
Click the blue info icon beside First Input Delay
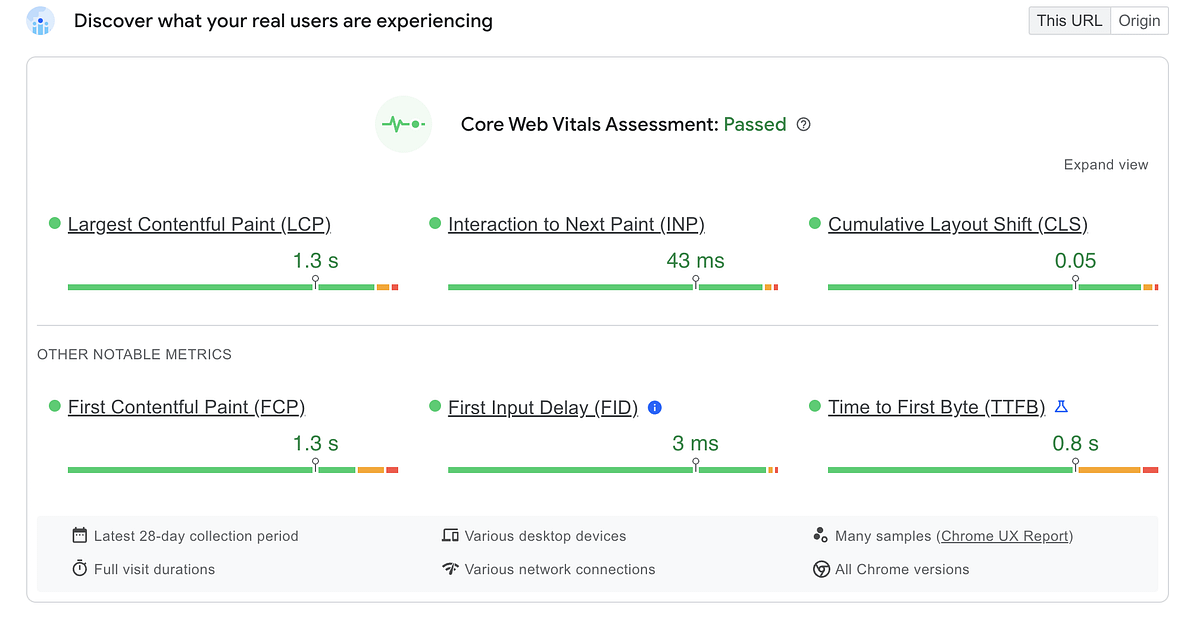(x=655, y=407)
